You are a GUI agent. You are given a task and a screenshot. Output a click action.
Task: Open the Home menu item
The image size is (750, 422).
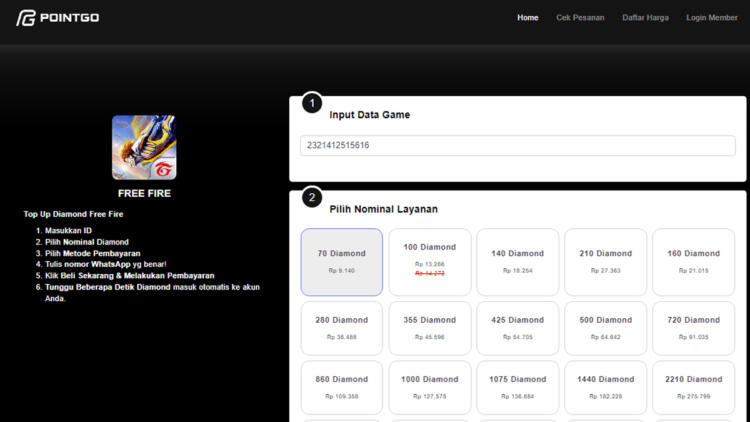click(x=527, y=17)
